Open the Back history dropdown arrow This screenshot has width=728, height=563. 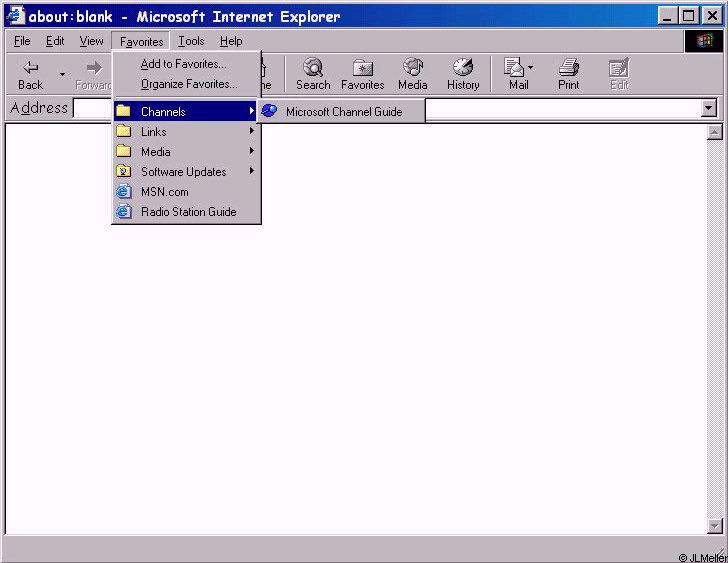[62, 74]
